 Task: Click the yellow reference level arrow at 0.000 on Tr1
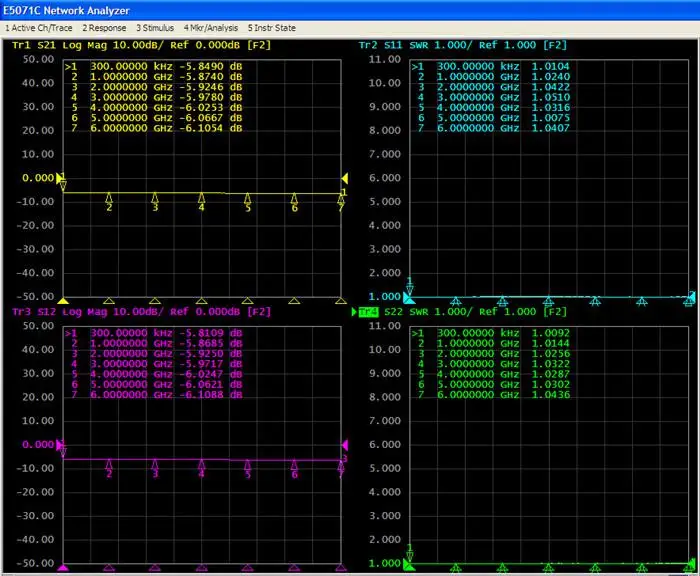click(x=58, y=178)
